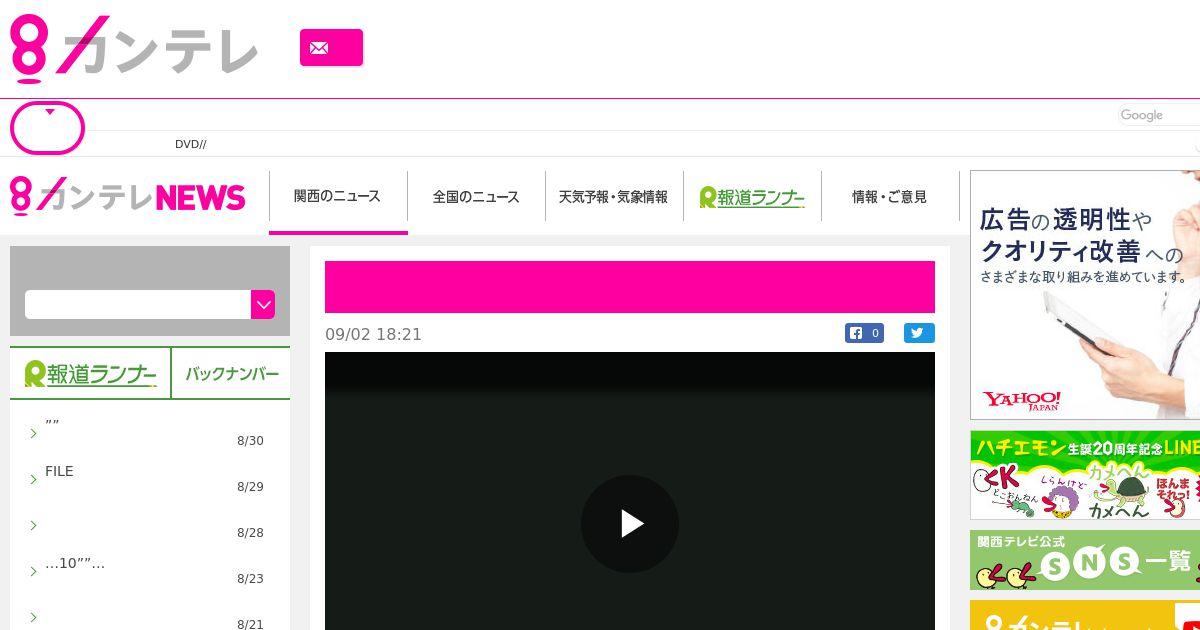Open the 関西テレビ公式 SNS一覧 banner
1200x630 pixels.
[1085, 560]
